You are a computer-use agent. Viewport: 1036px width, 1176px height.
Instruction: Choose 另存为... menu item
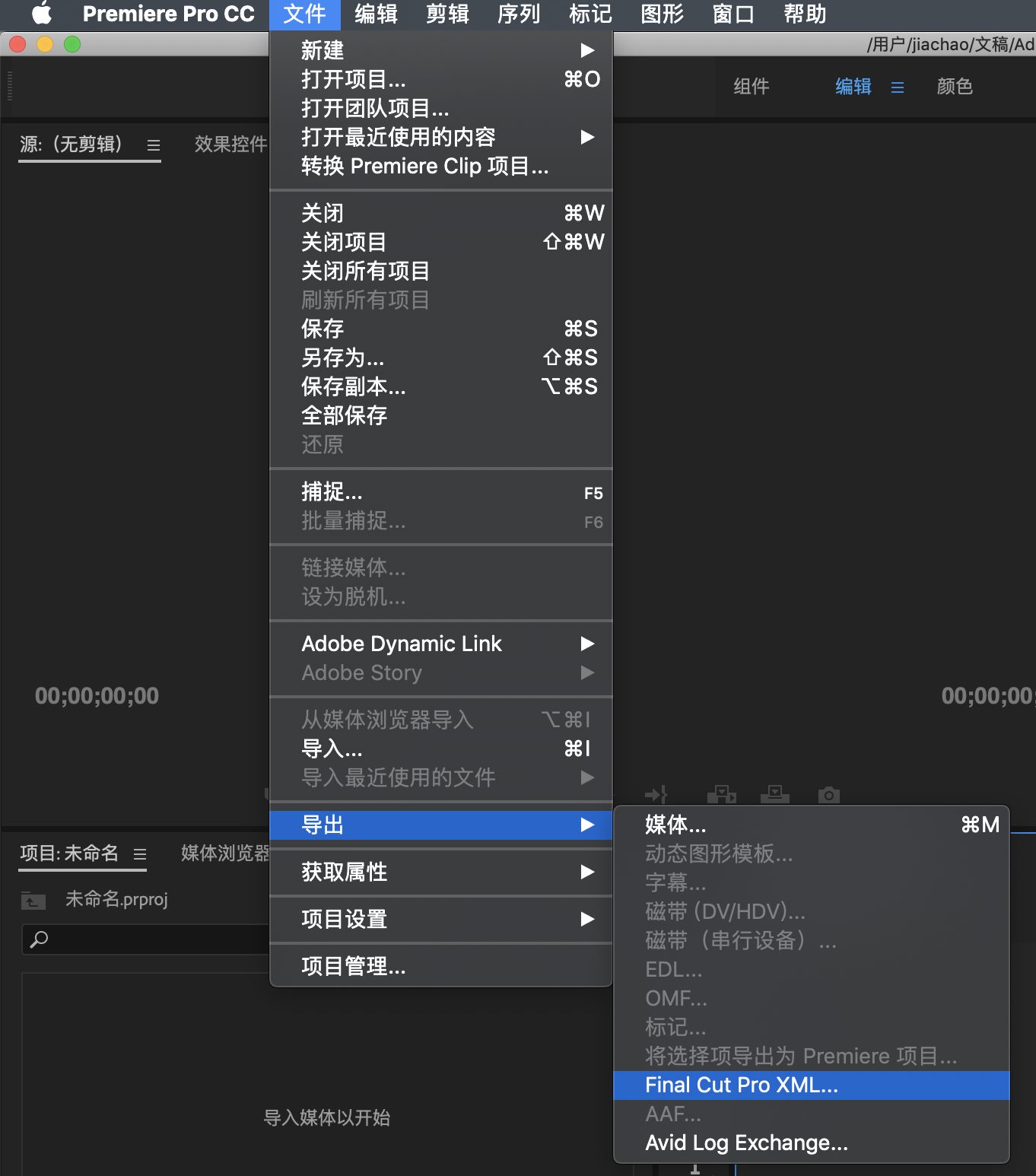click(441, 358)
